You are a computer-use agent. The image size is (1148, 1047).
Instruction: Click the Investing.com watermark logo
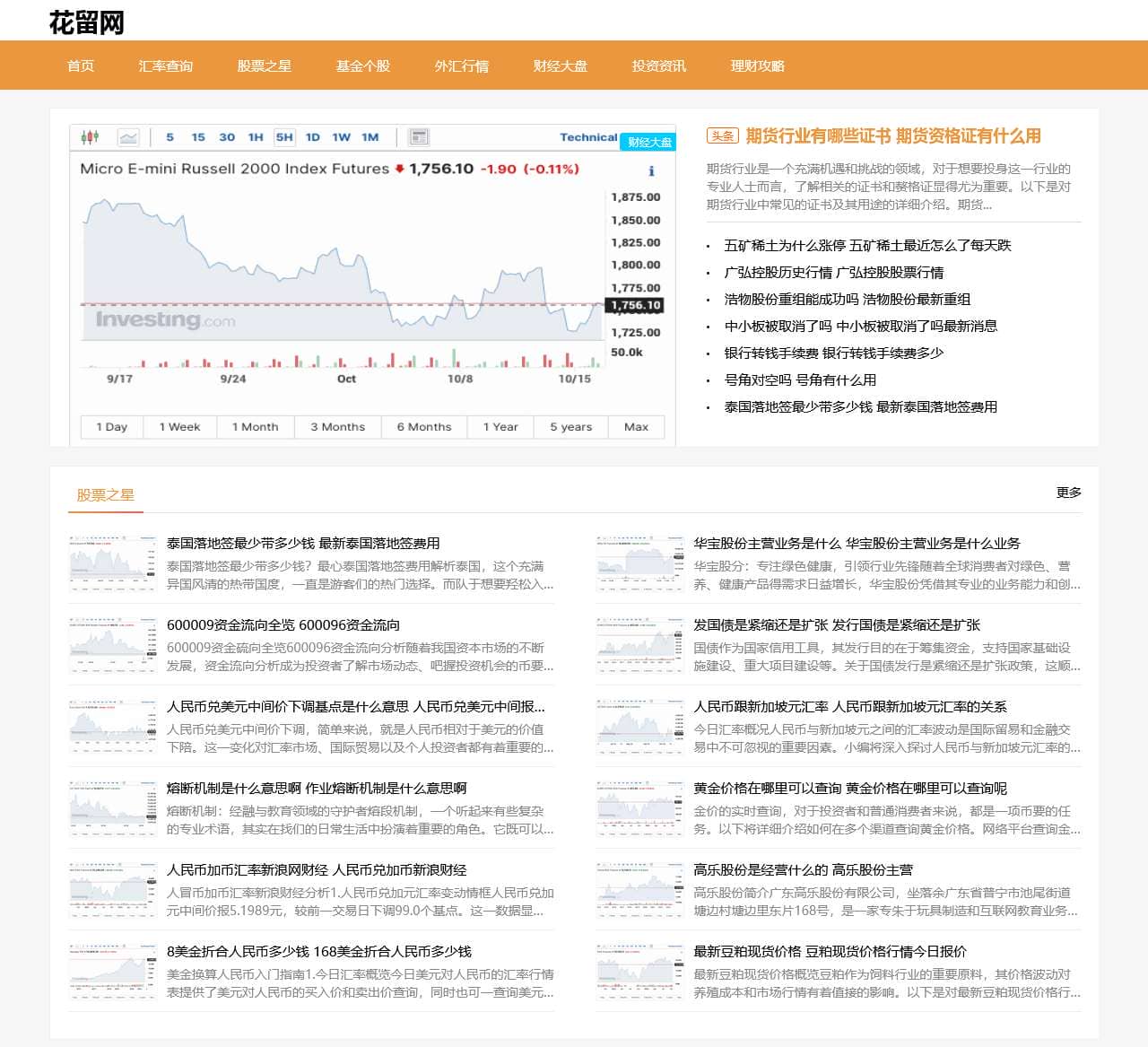click(165, 319)
